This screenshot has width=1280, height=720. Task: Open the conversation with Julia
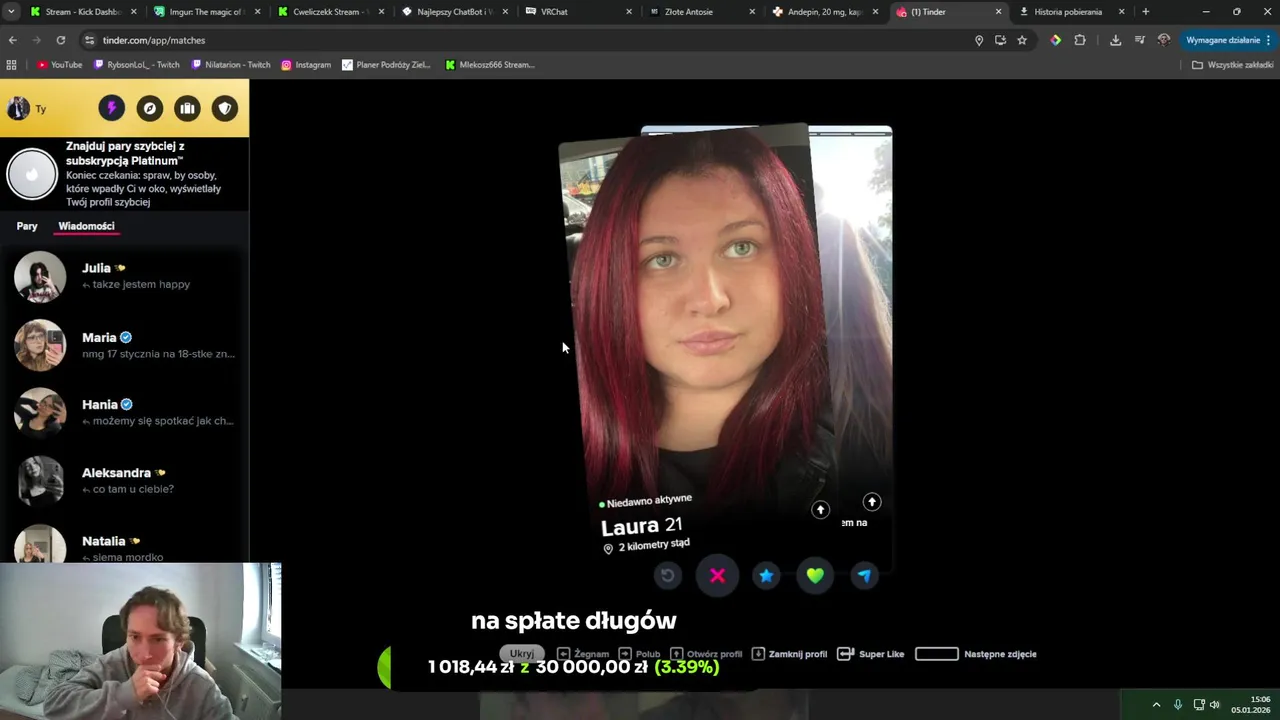(x=124, y=276)
